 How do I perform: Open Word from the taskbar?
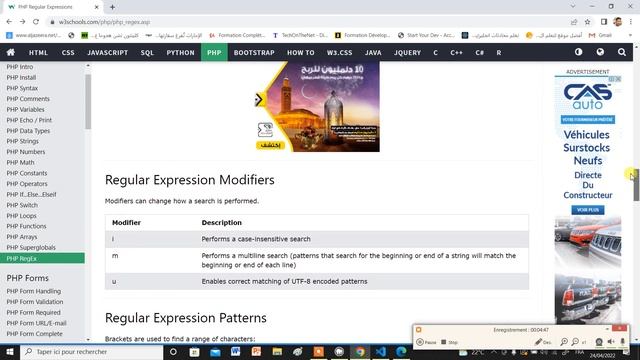(x=236, y=352)
